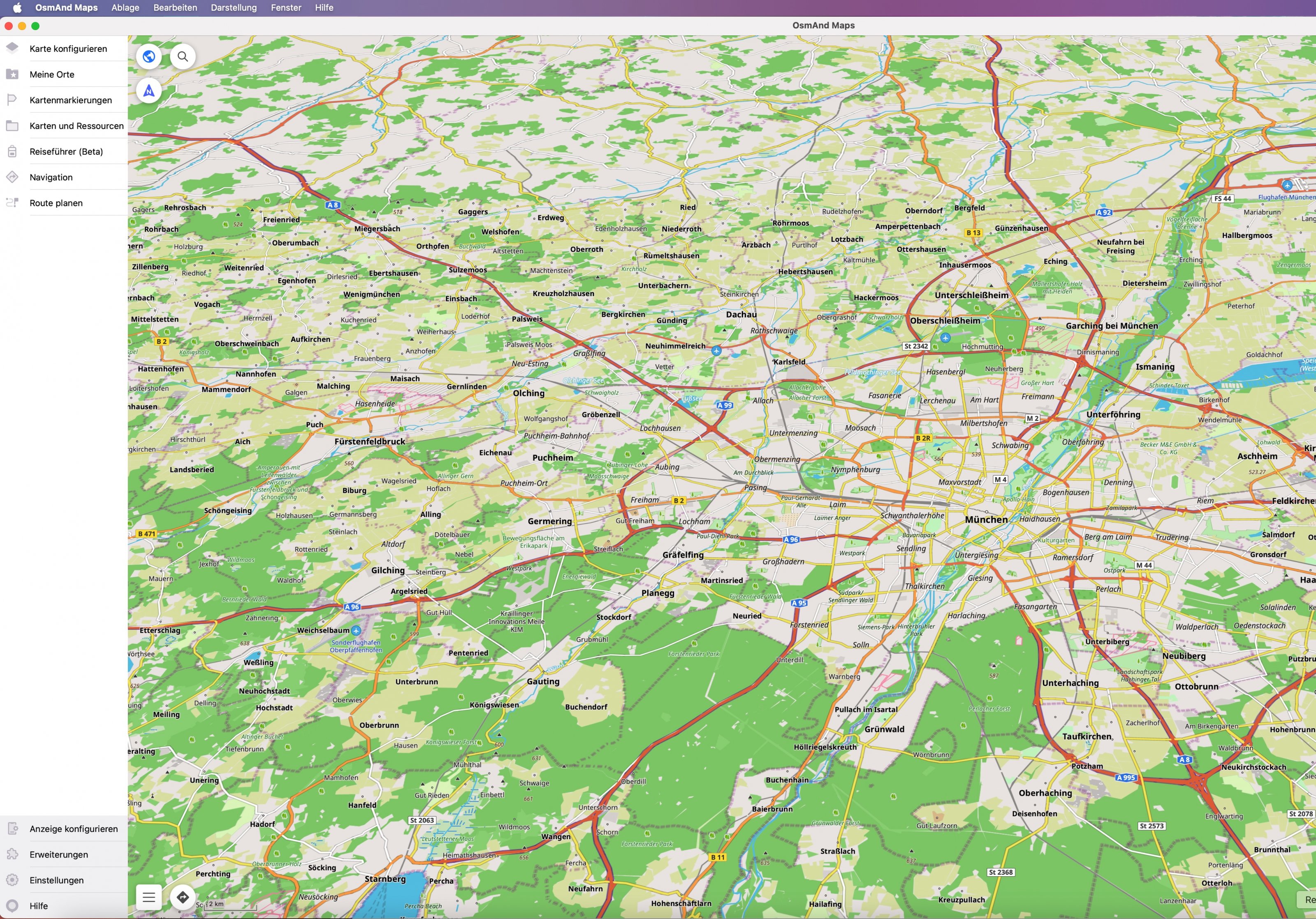Screen dimensions: 1316x919
Task: Select Navigation in the sidebar
Action: pyautogui.click(x=51, y=177)
